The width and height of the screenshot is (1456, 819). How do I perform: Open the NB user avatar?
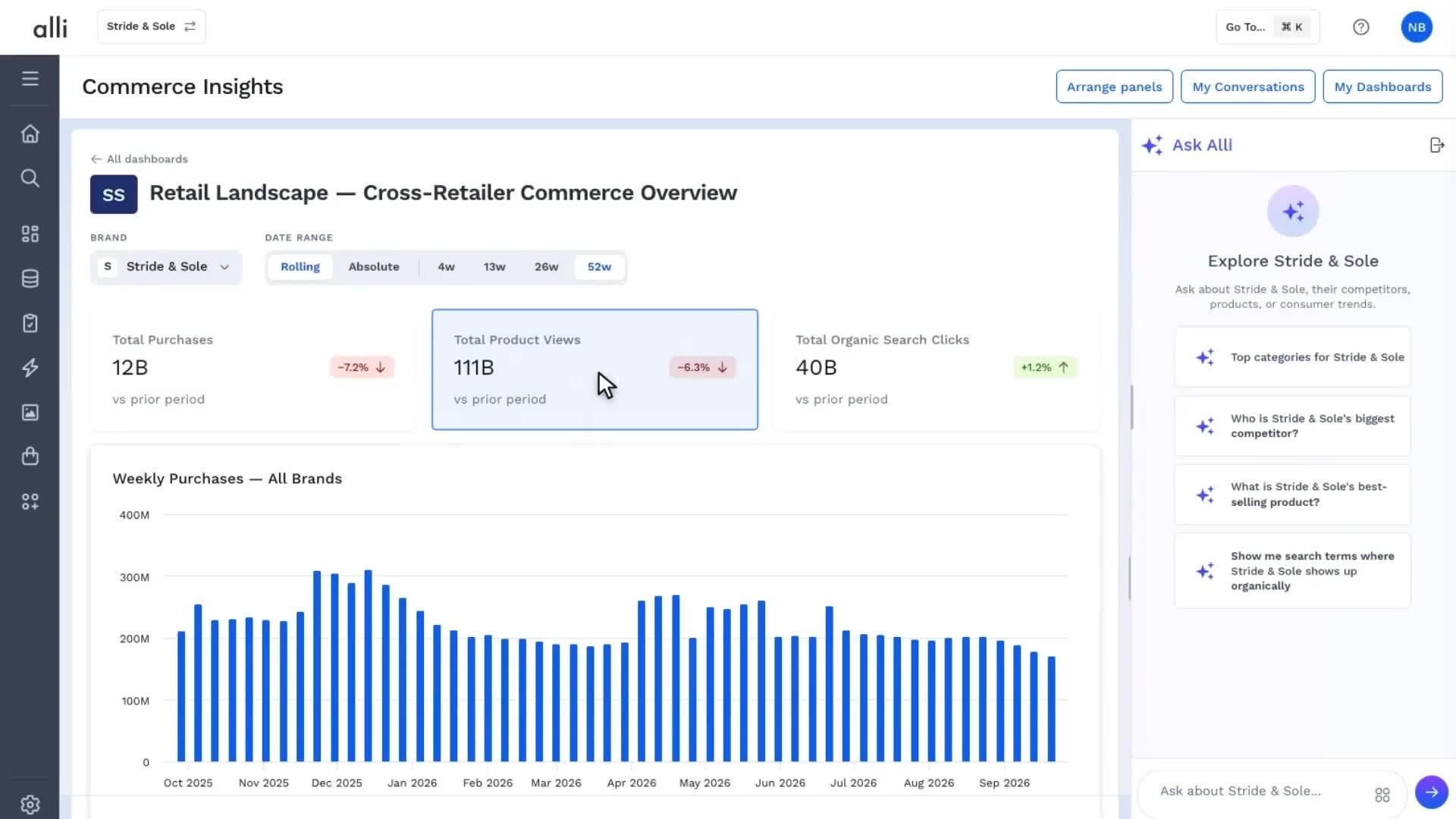[1417, 27]
